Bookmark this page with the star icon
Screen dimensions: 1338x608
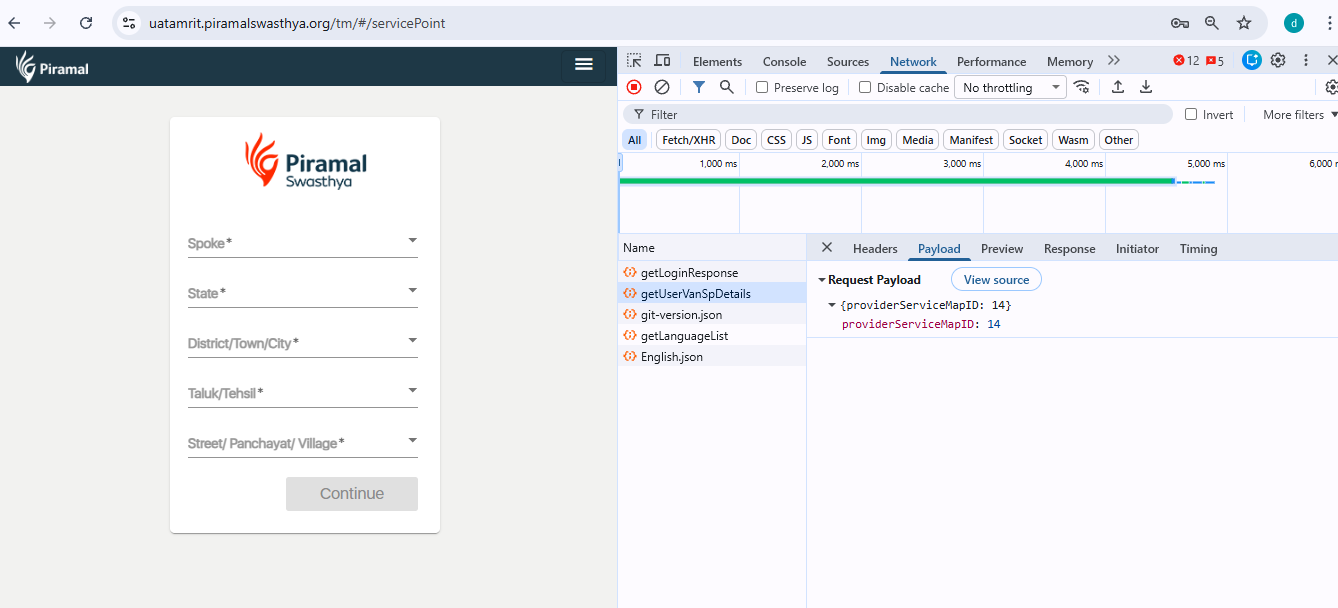click(1244, 23)
